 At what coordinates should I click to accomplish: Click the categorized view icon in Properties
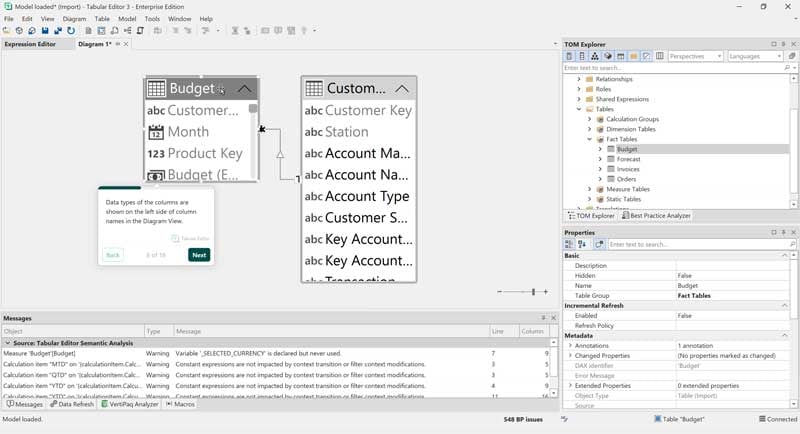(x=570, y=244)
